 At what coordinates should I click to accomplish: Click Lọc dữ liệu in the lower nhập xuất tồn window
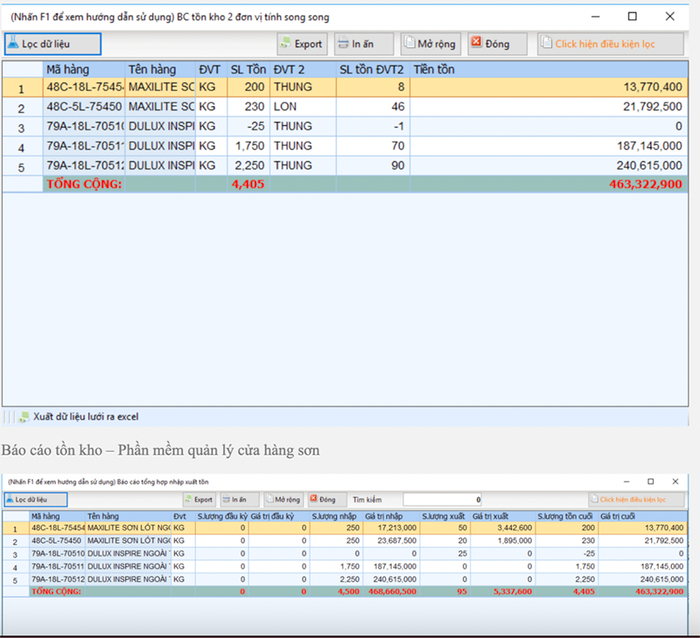[36, 500]
